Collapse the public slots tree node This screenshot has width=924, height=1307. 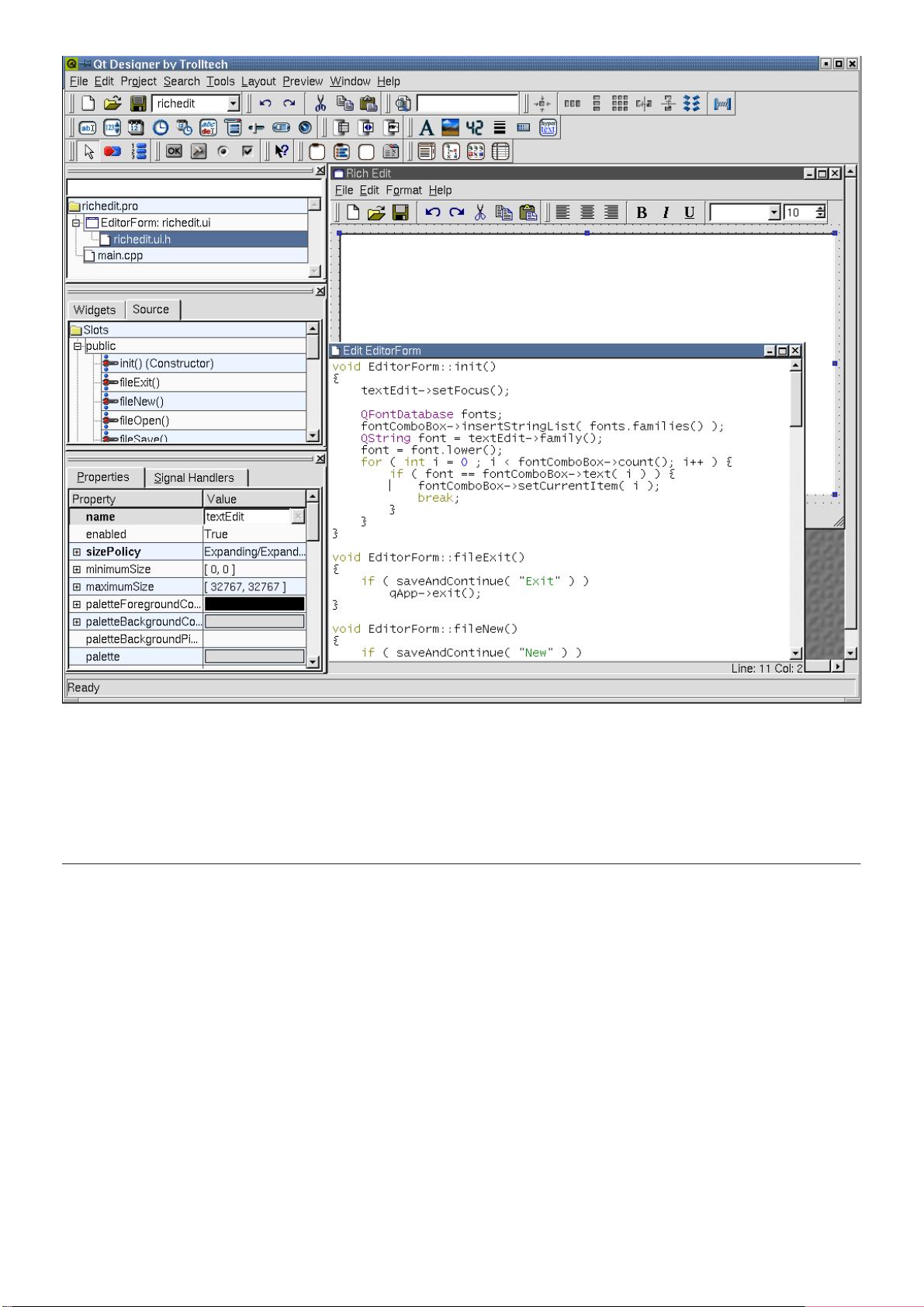(78, 346)
